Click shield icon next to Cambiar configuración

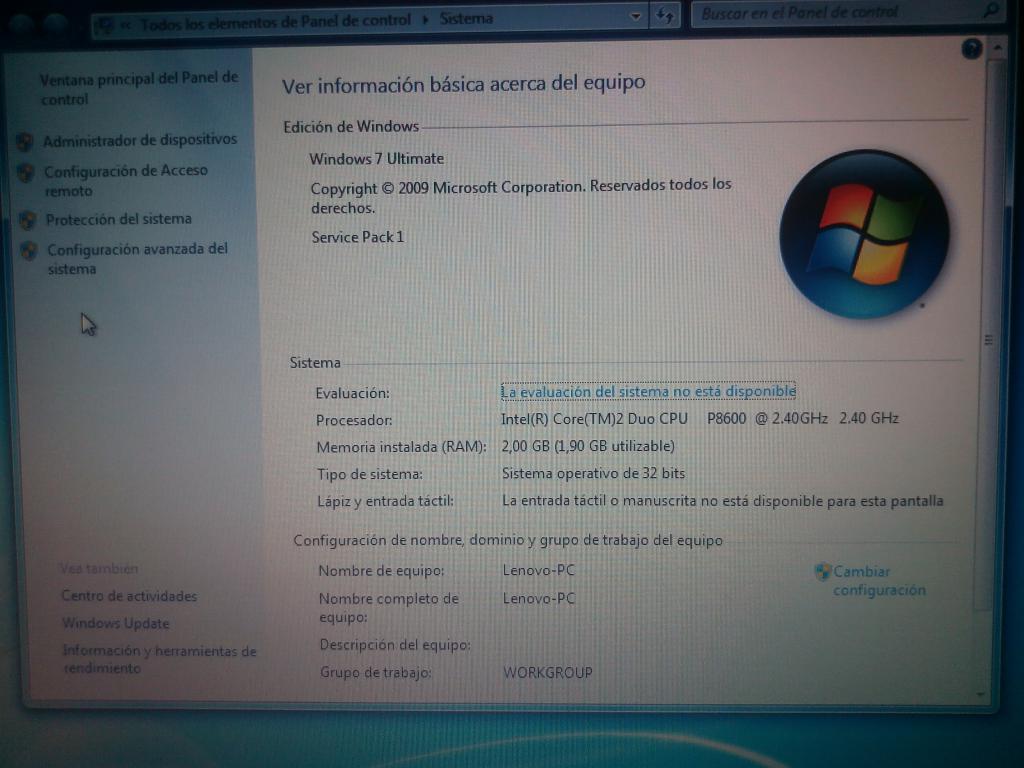coord(823,572)
